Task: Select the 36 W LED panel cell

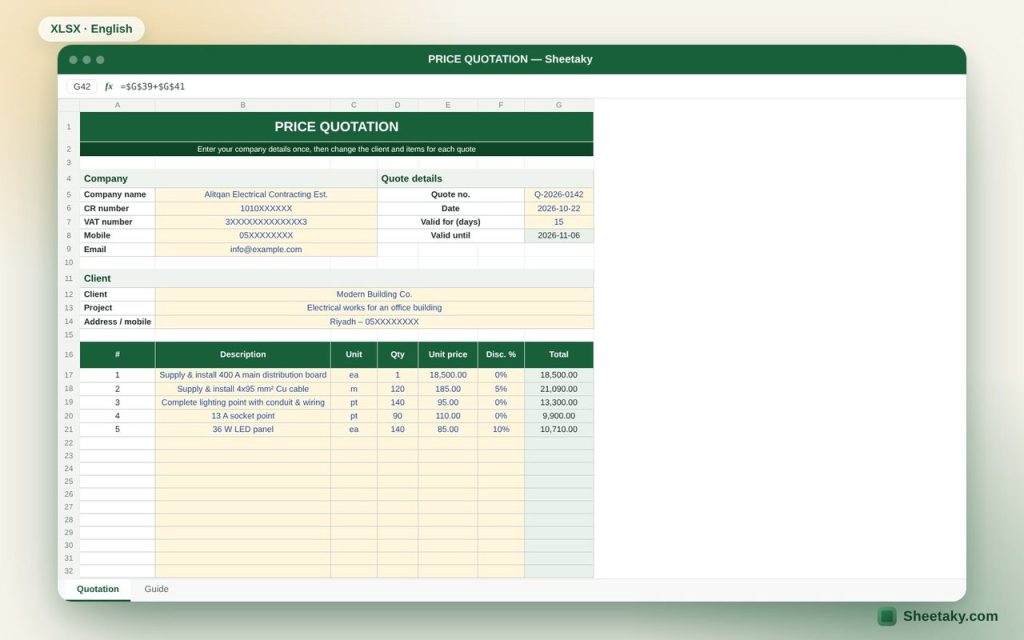Action: pos(243,430)
